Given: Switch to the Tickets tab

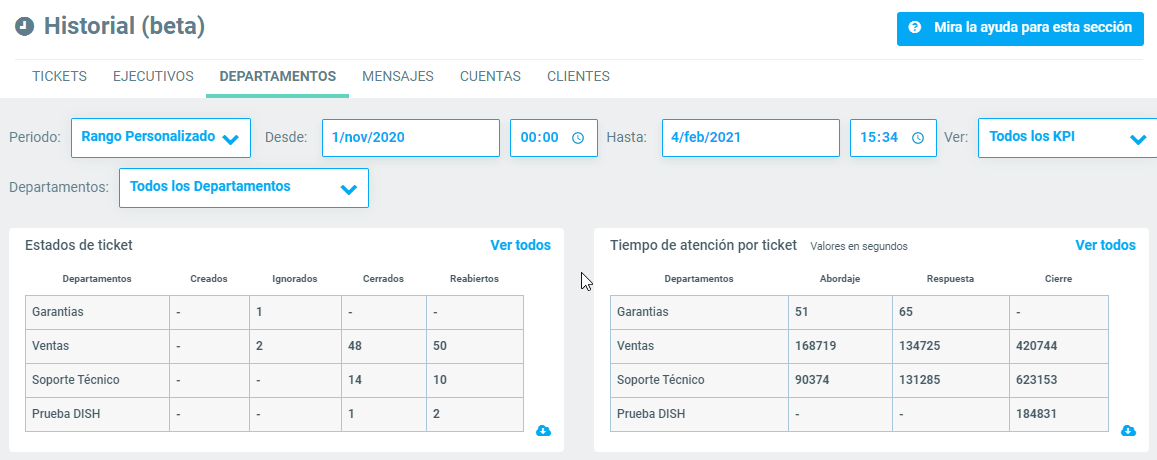Looking at the screenshot, I should point(59,76).
